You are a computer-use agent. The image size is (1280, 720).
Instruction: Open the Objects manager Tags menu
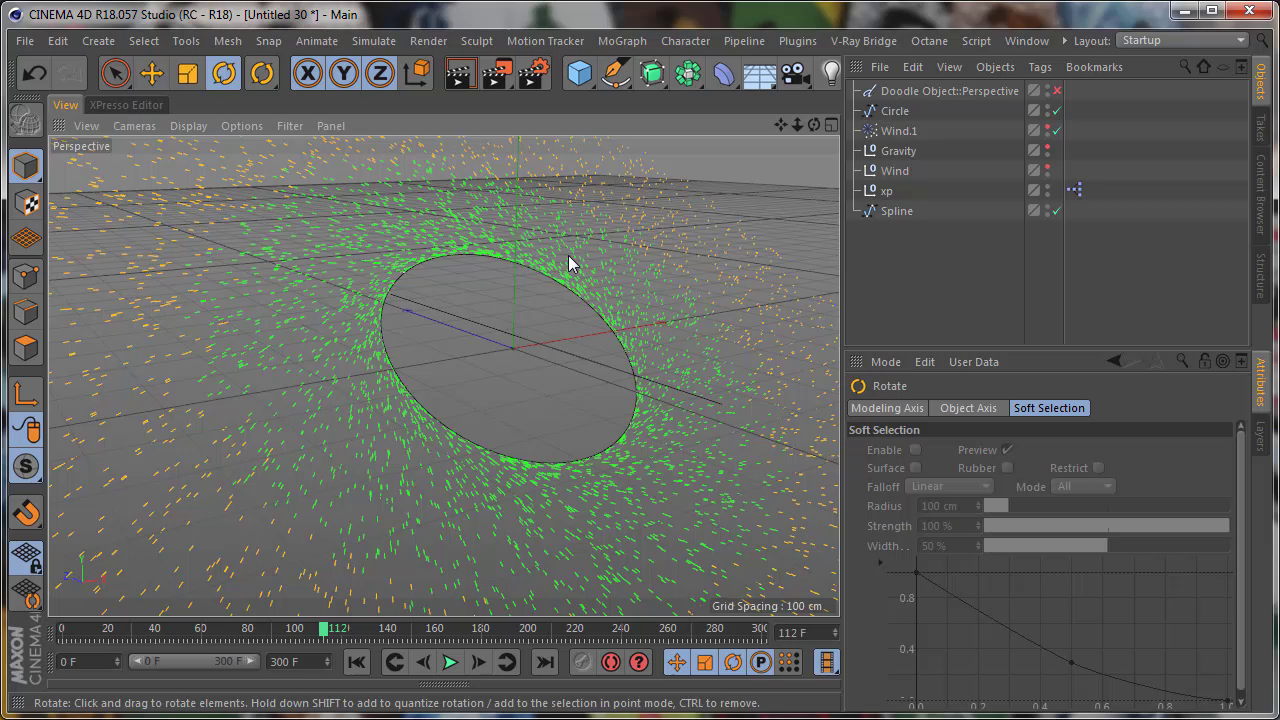(1040, 67)
